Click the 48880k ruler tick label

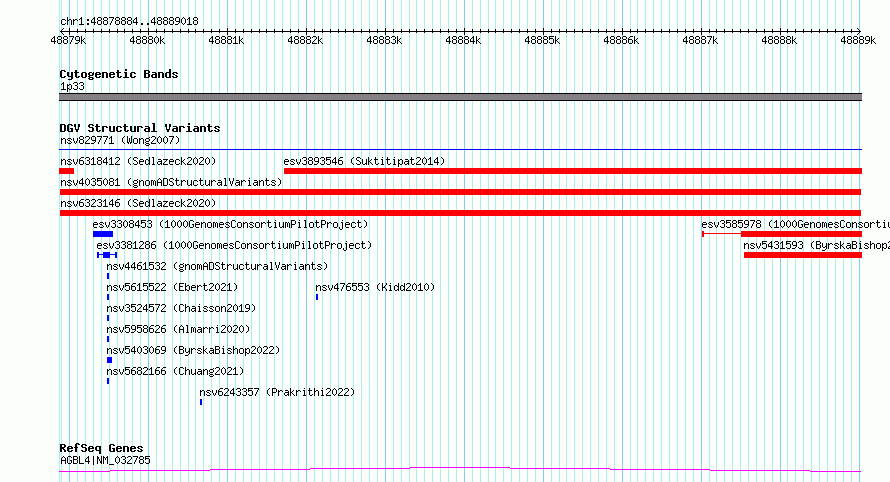147,40
